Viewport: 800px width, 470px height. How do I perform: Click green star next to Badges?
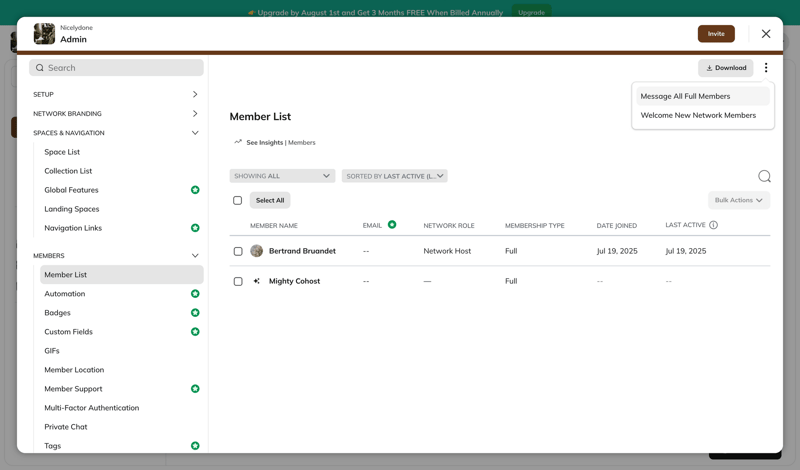click(x=195, y=313)
